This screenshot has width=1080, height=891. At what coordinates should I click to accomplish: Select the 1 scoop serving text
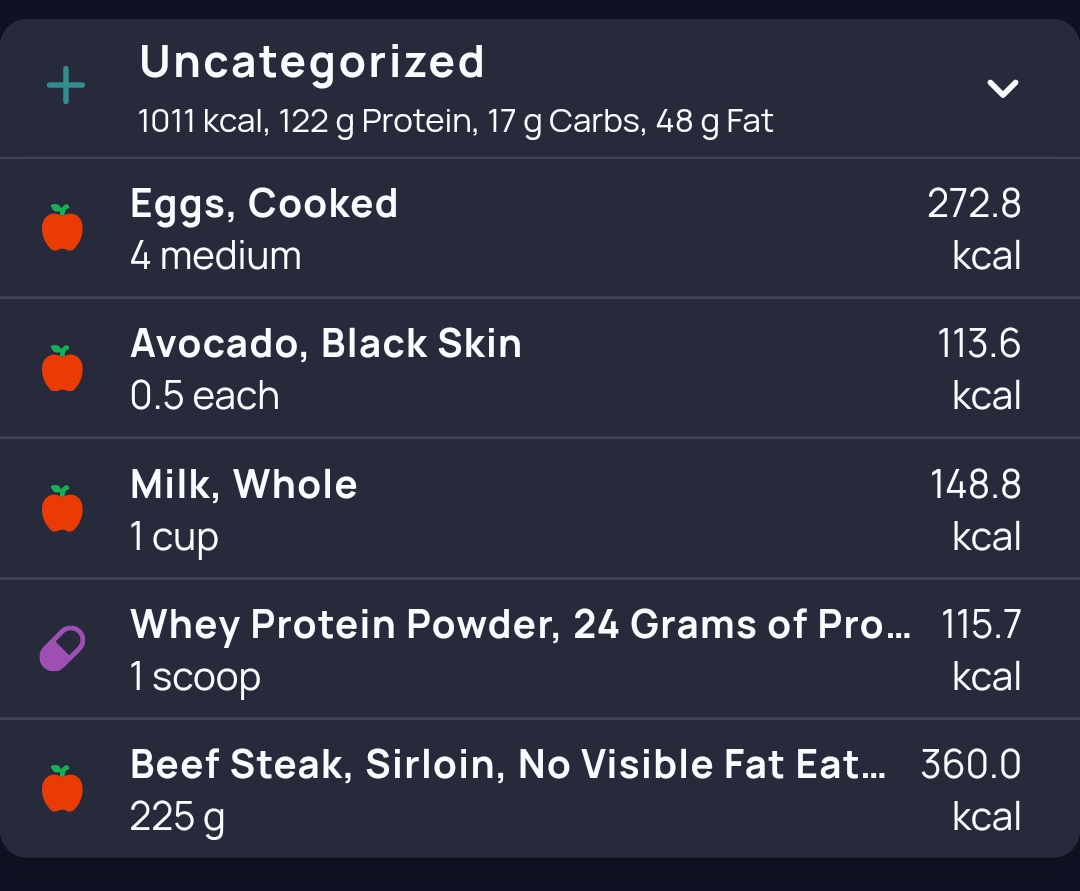tap(196, 678)
